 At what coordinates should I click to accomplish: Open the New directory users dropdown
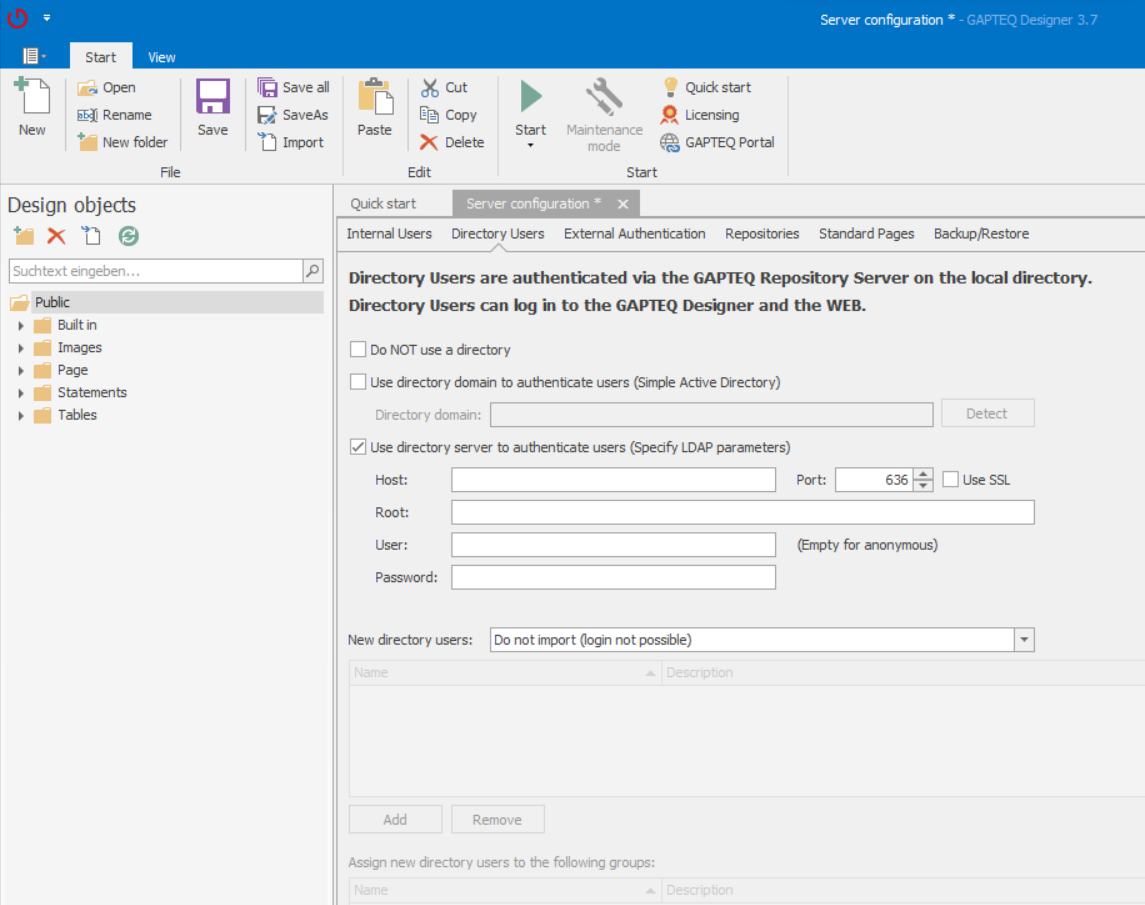[1024, 639]
